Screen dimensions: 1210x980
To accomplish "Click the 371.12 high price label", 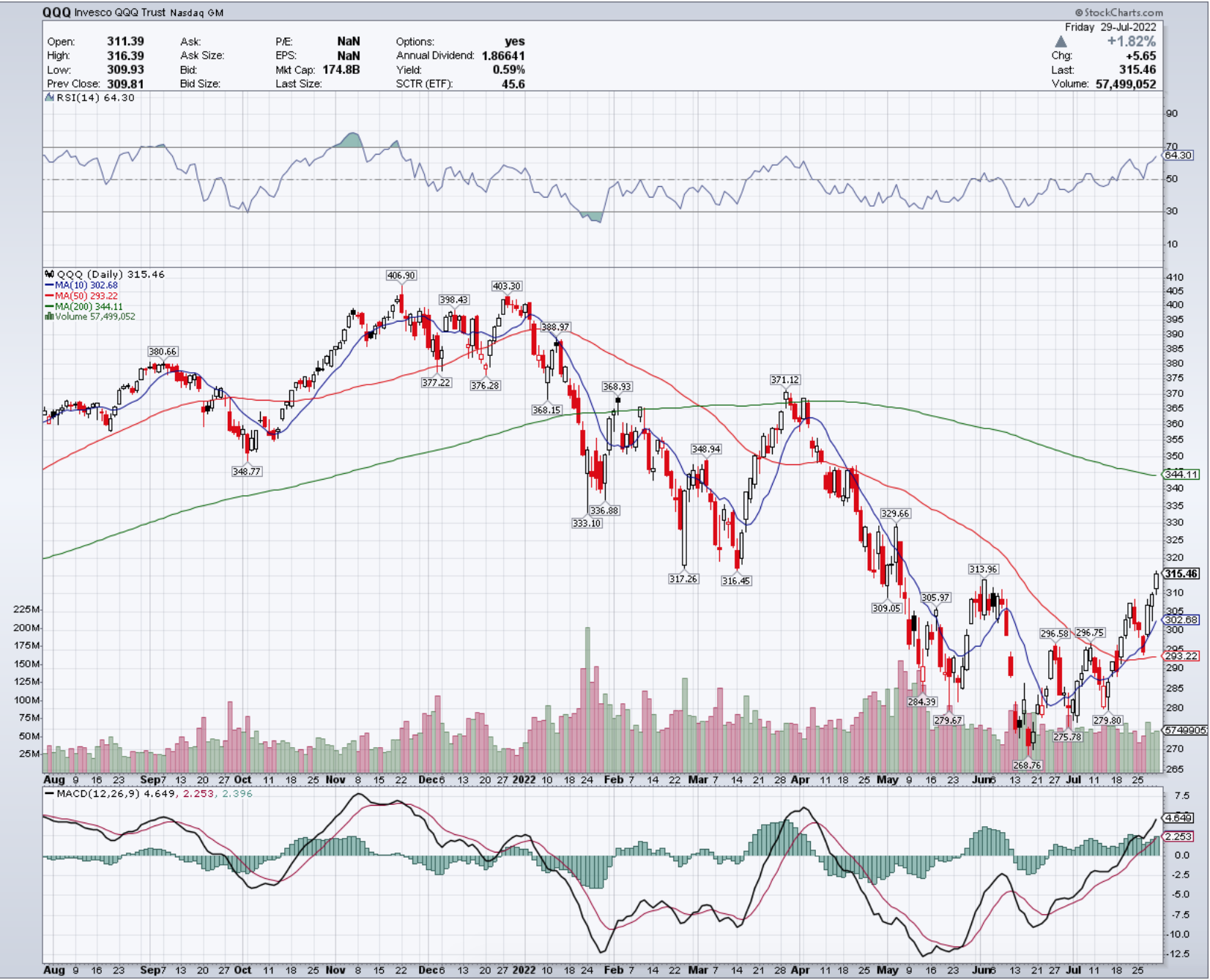I will pyautogui.click(x=784, y=379).
